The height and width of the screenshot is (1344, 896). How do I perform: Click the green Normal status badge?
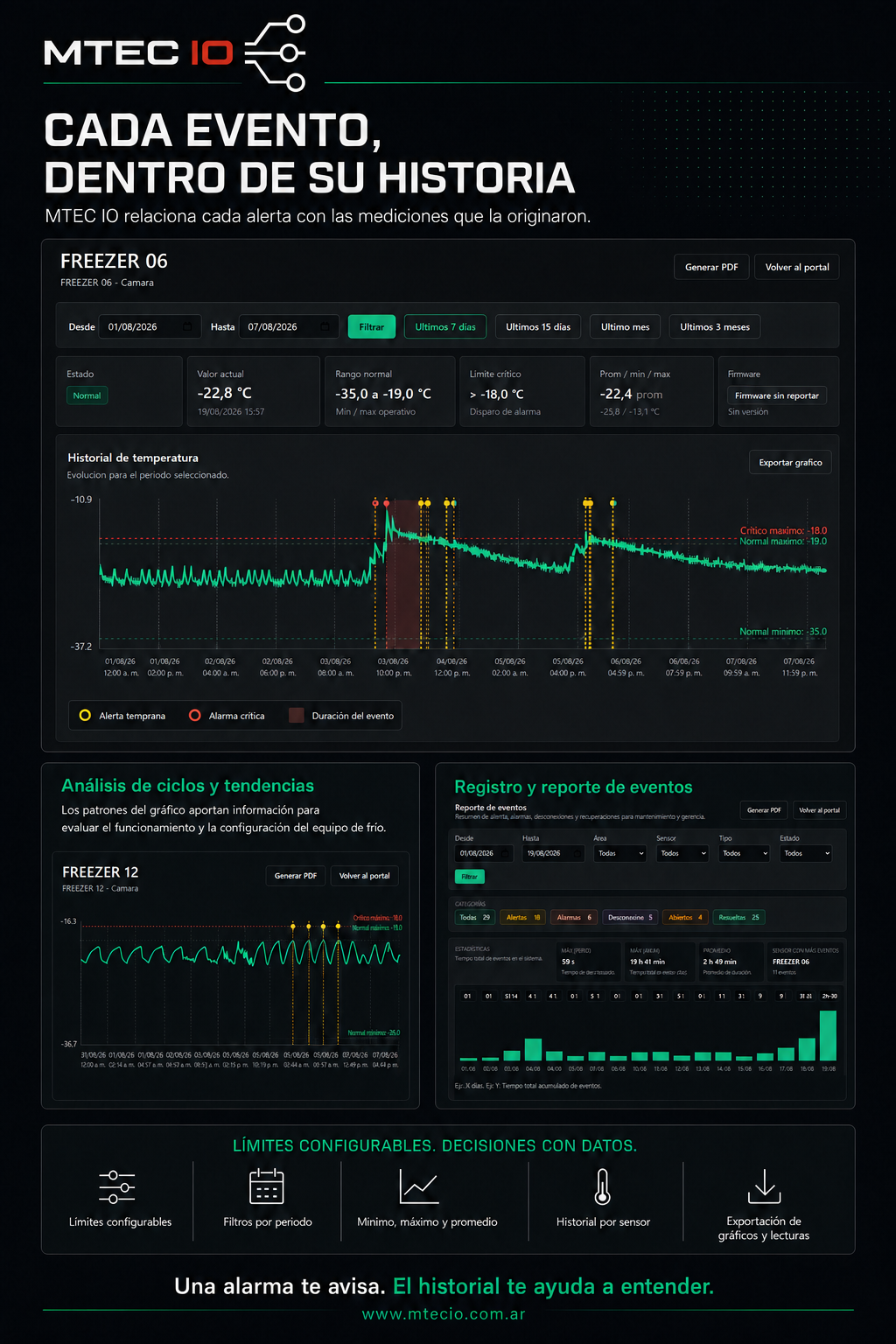tap(87, 395)
